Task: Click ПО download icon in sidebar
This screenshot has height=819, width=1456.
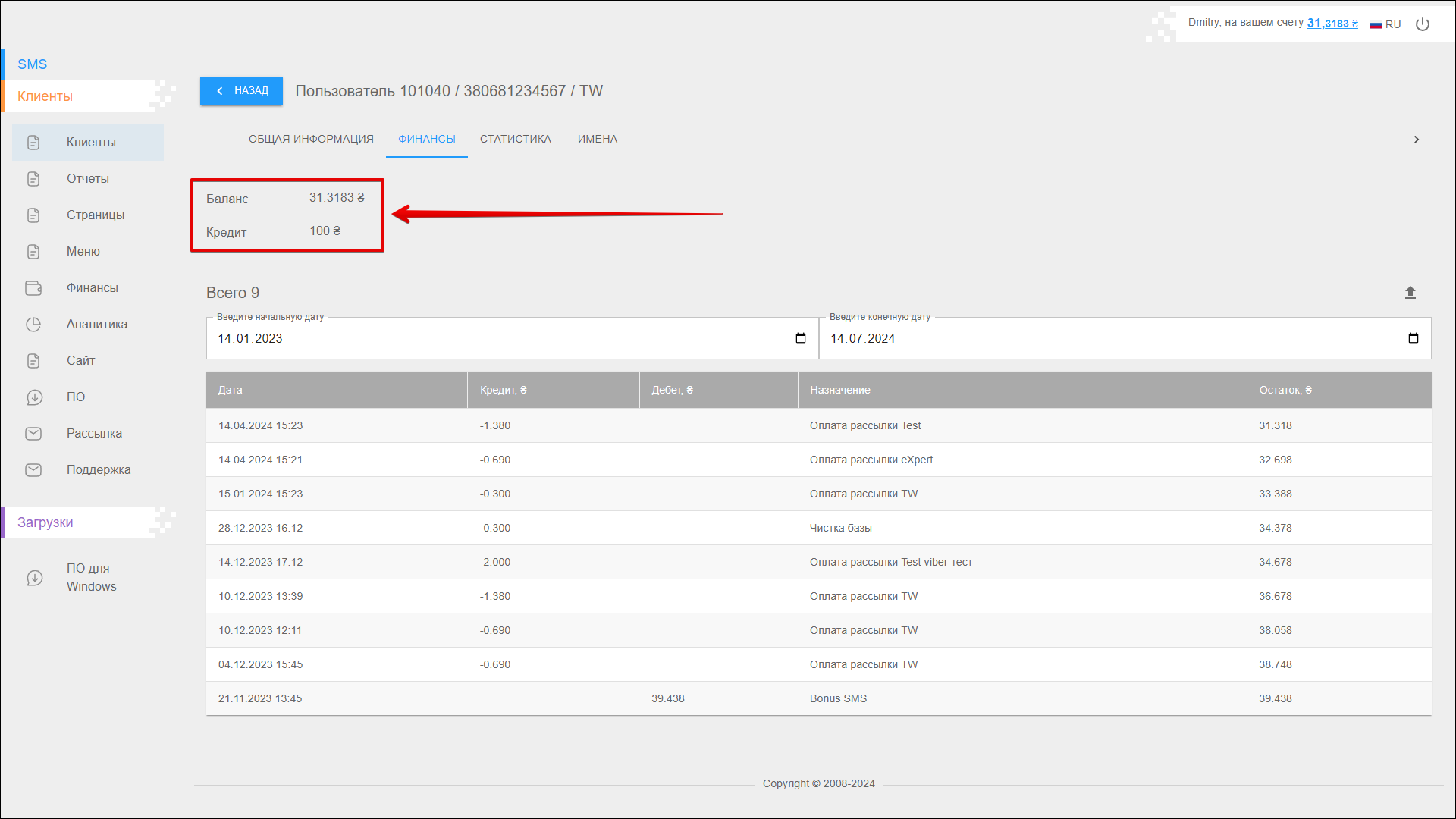Action: point(34,397)
